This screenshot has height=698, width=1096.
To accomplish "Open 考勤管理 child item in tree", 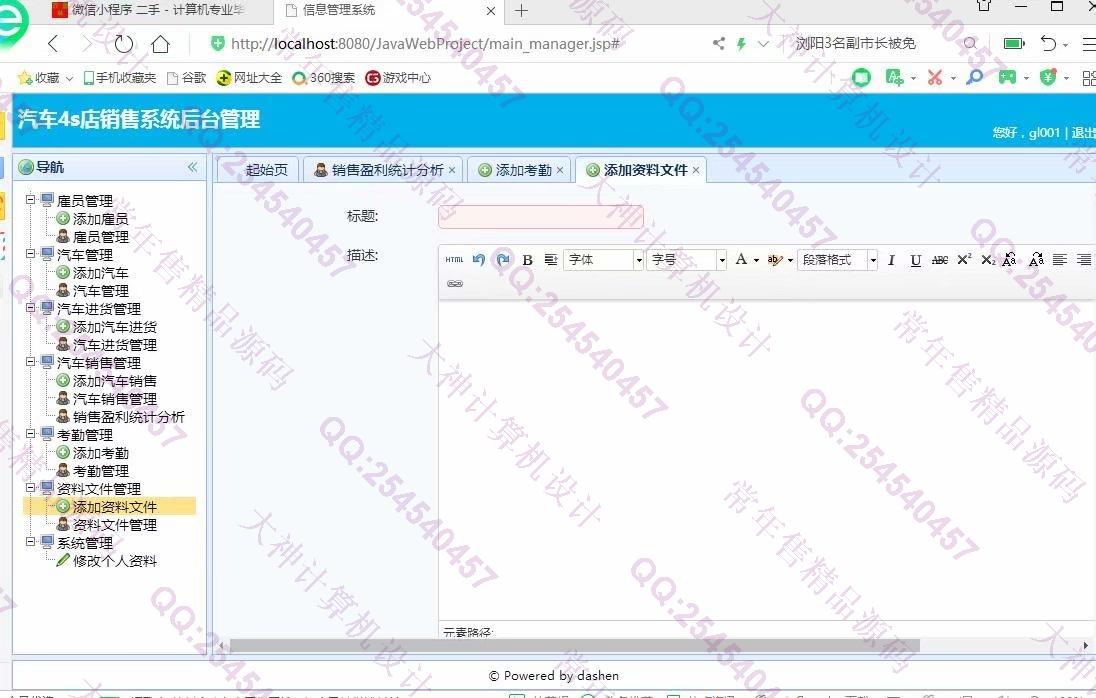I will (101, 471).
